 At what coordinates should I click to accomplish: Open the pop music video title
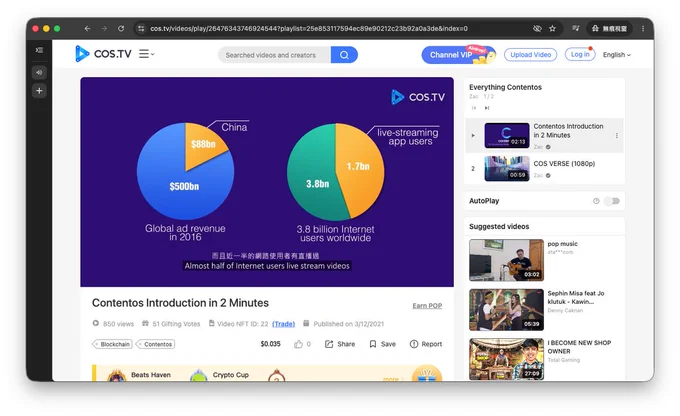click(x=562, y=244)
